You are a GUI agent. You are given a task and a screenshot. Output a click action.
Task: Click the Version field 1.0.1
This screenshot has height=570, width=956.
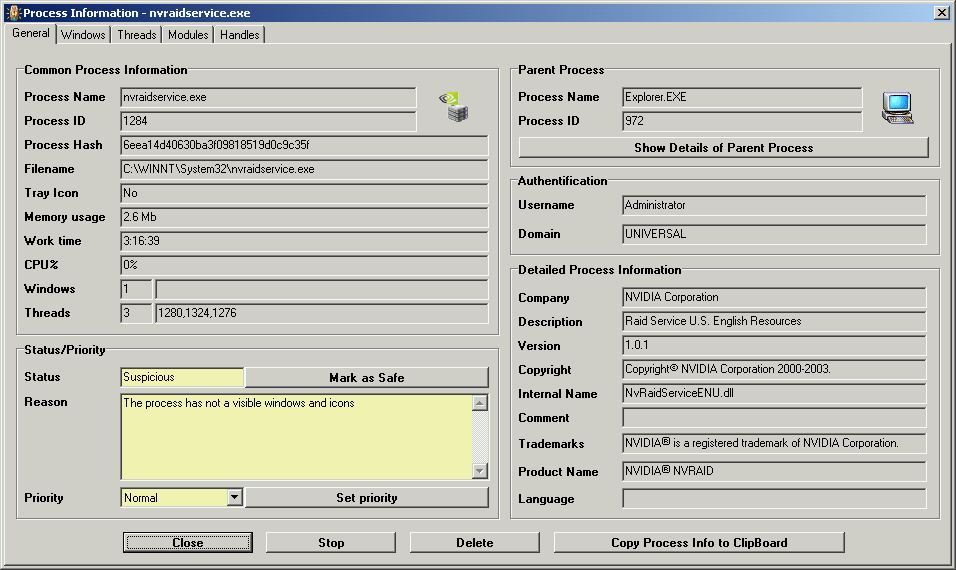click(774, 345)
